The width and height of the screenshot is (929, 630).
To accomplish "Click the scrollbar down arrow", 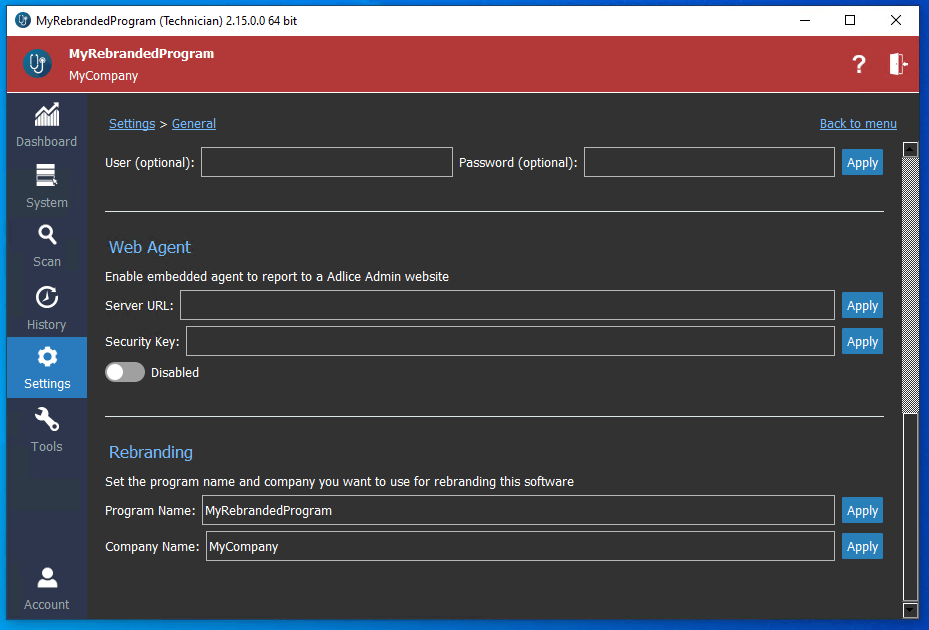I will coord(910,609).
